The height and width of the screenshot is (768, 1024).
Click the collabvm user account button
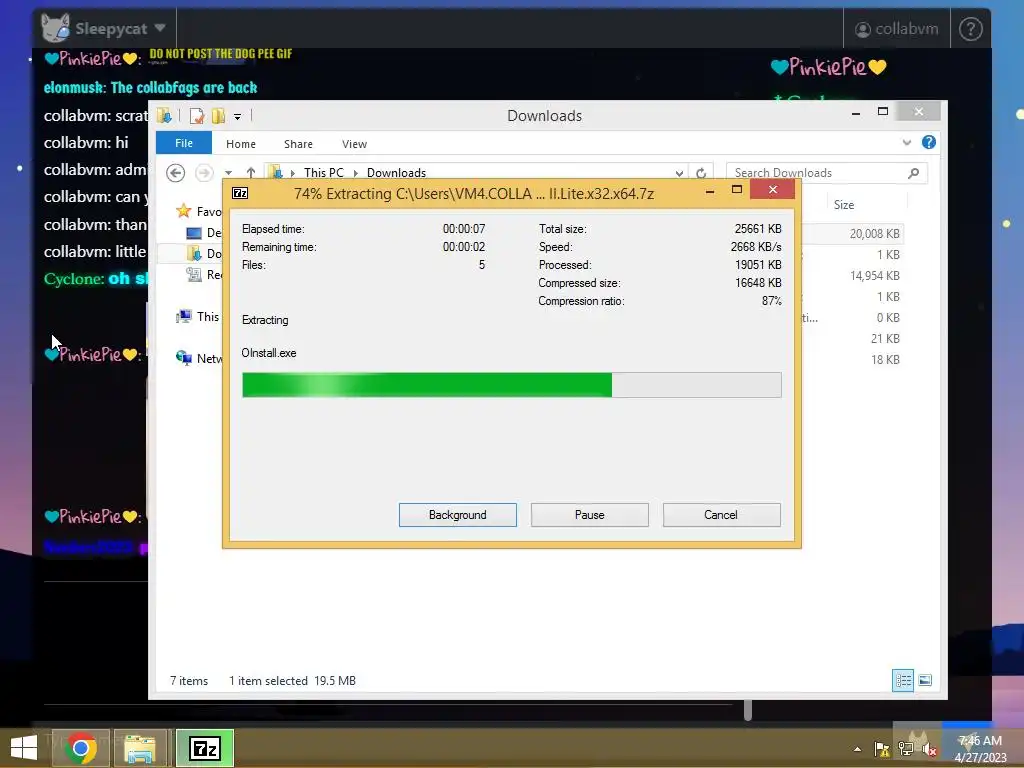[x=896, y=29]
